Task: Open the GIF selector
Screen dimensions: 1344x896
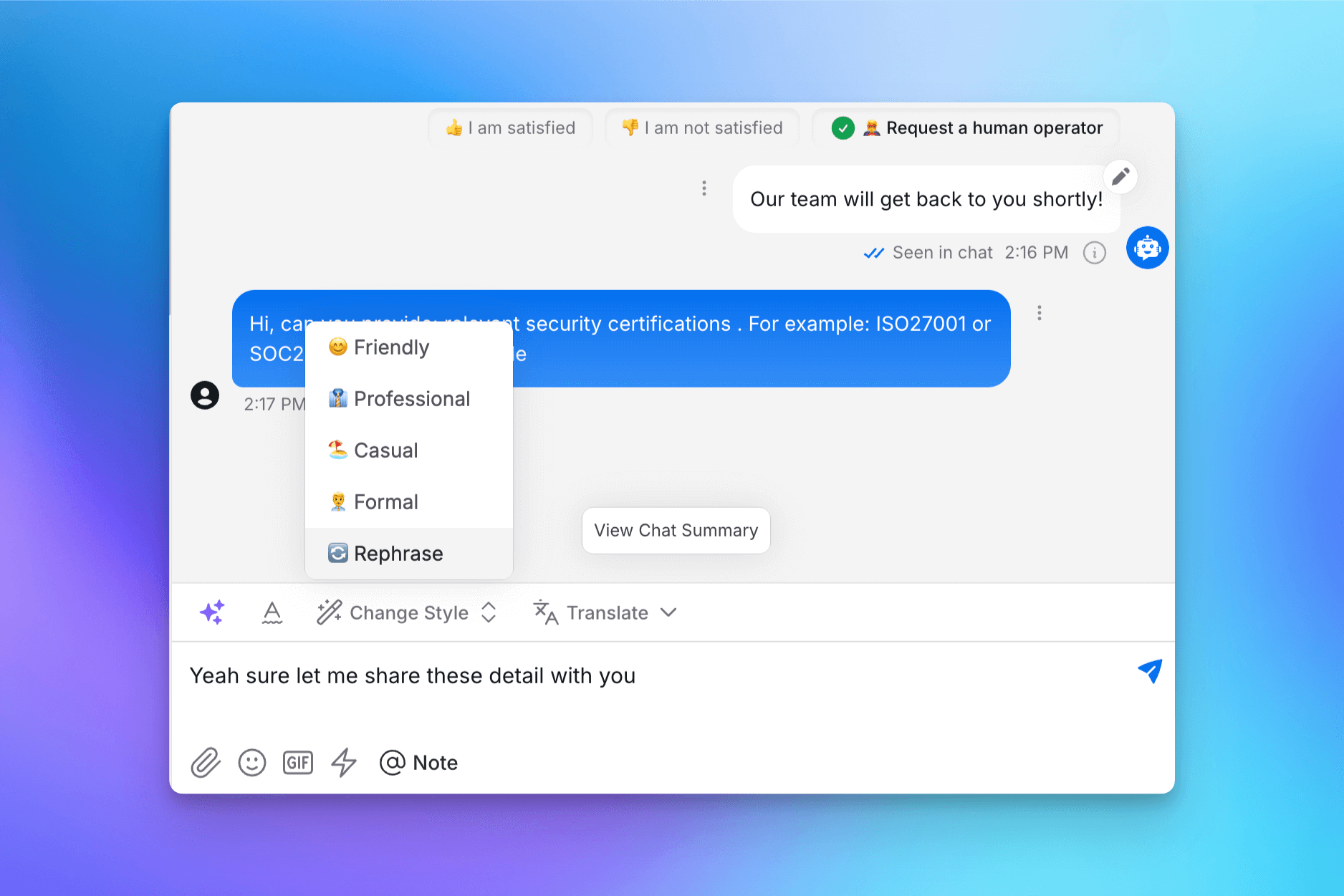Action: pos(297,762)
